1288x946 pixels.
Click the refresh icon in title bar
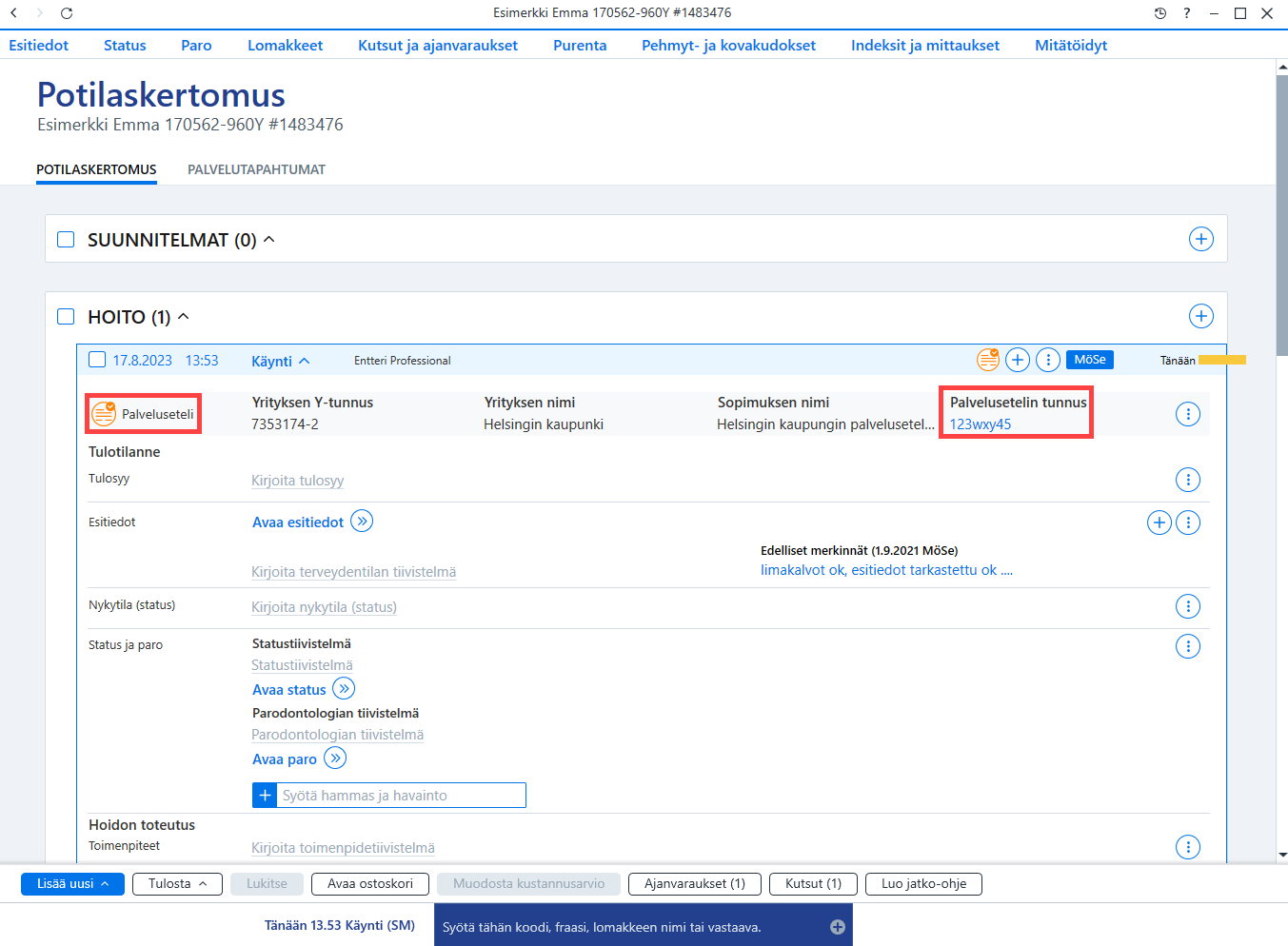click(x=67, y=13)
